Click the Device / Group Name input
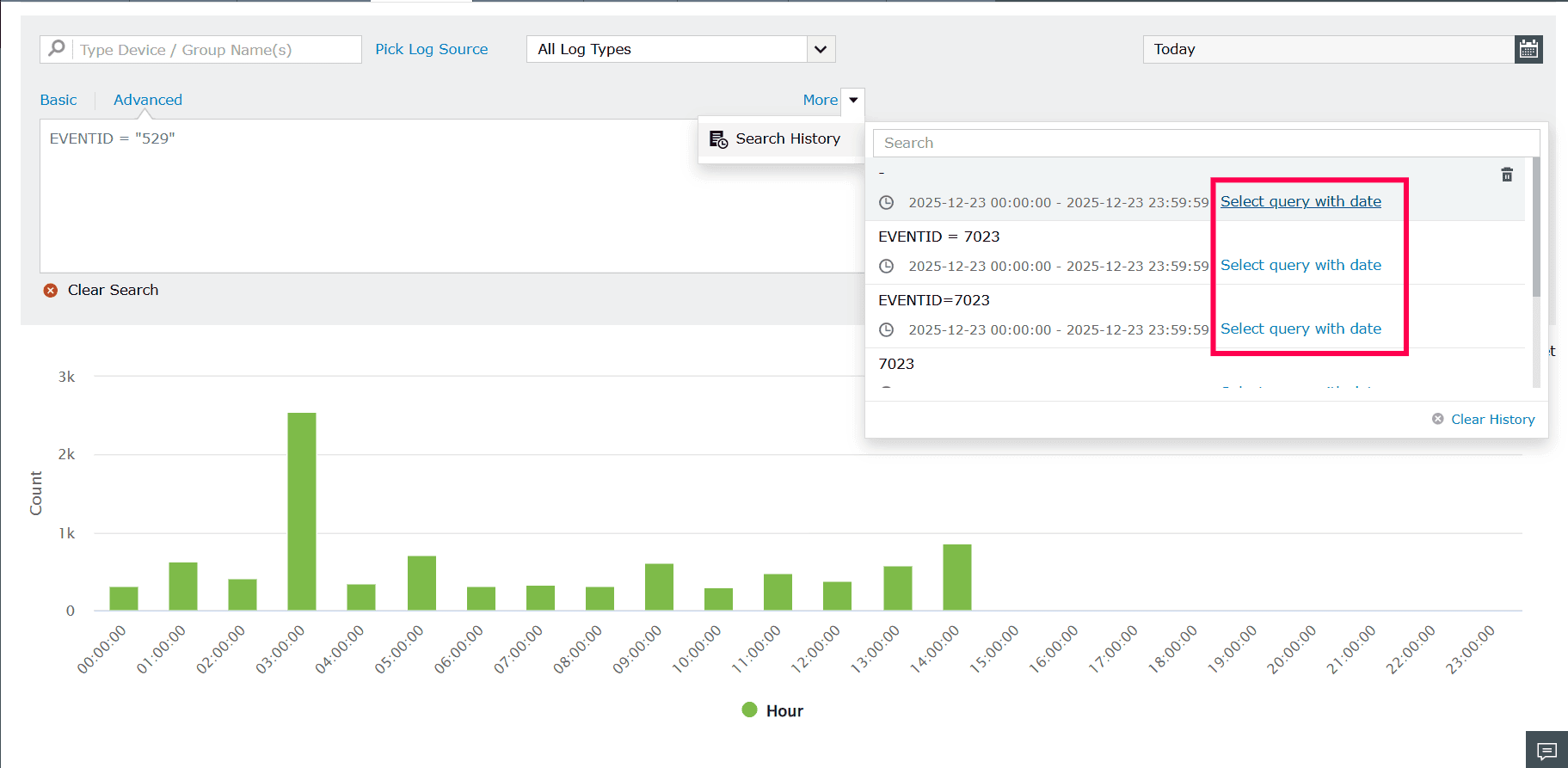 pyautogui.click(x=216, y=49)
